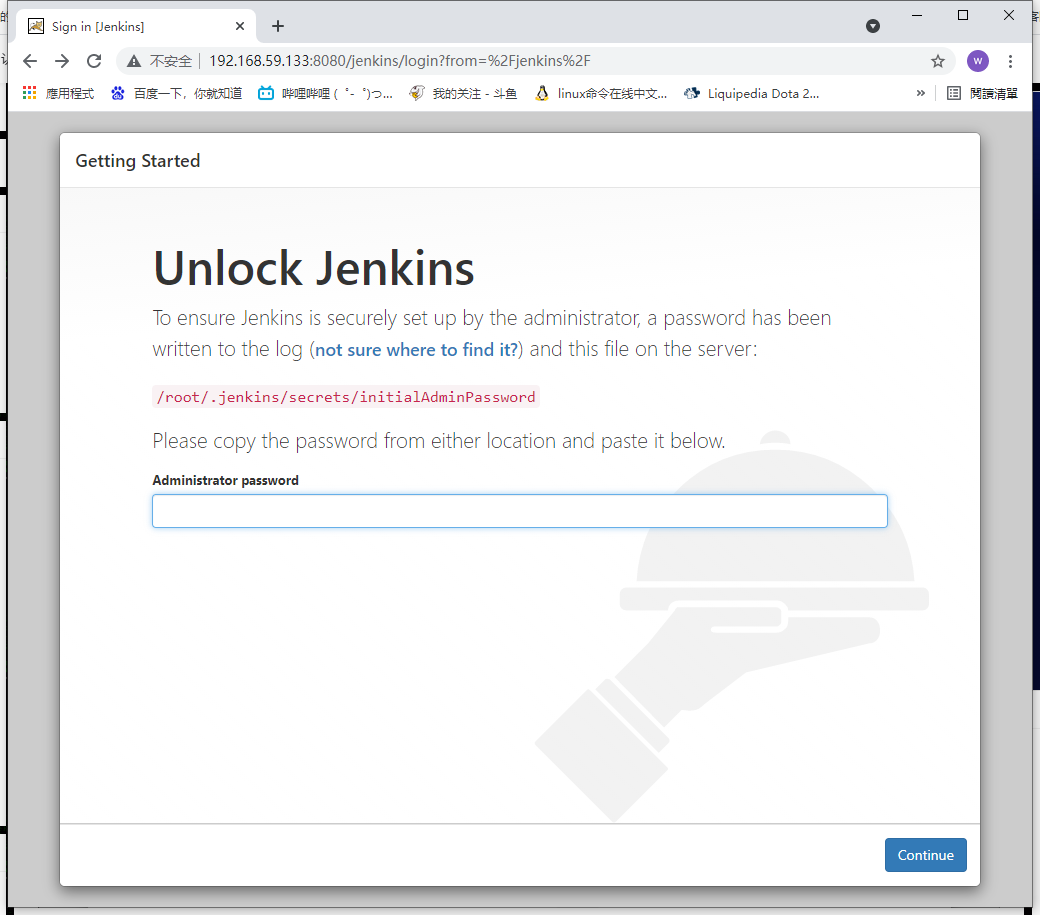The image size is (1040, 915).
Task: Open Chrome's three-dot menu
Action: (1010, 61)
